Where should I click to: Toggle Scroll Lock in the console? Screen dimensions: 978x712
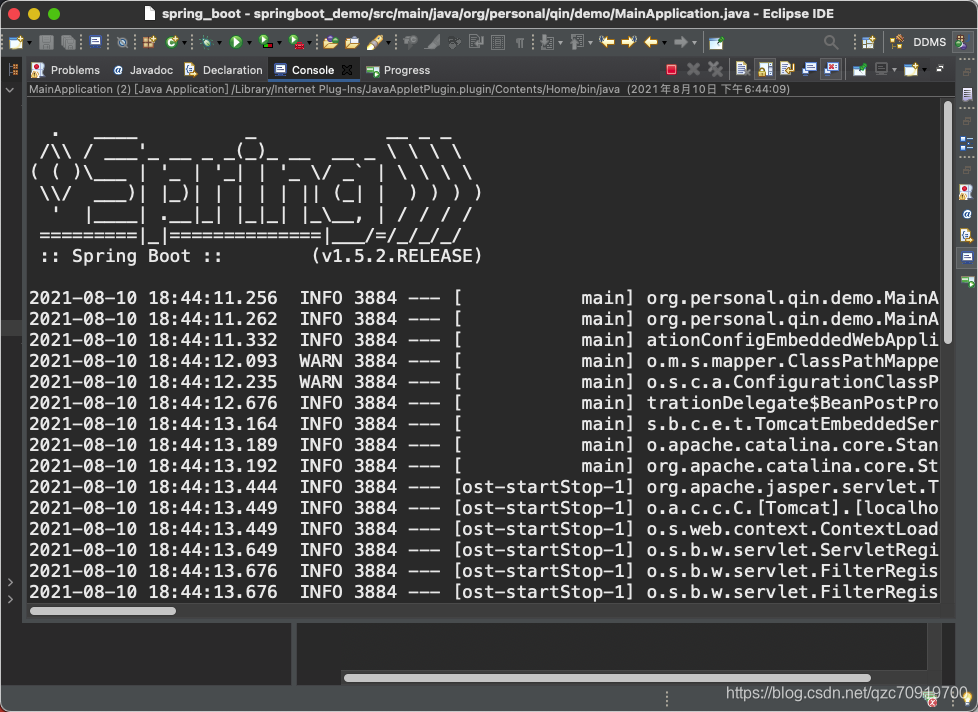point(765,69)
